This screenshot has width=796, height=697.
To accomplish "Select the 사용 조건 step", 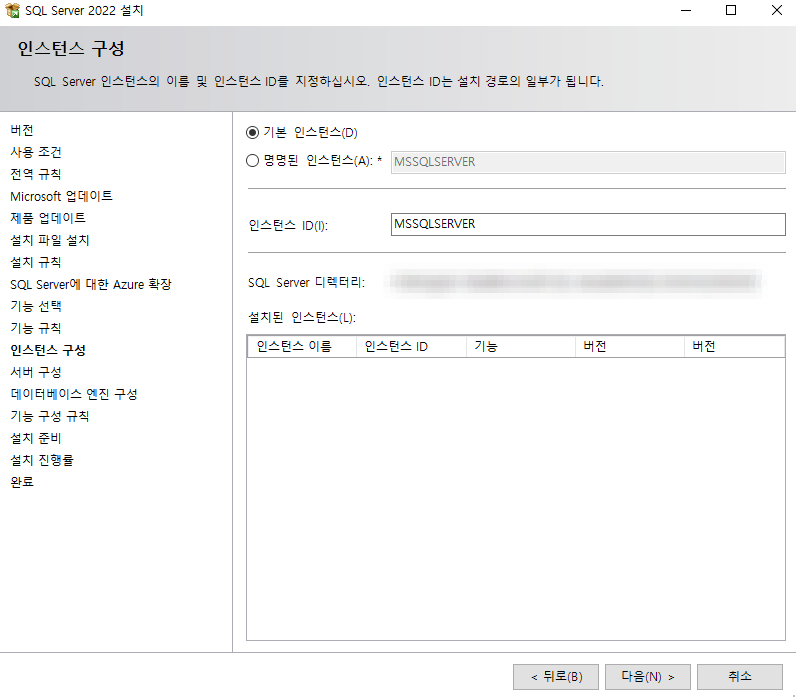I will click(36, 152).
